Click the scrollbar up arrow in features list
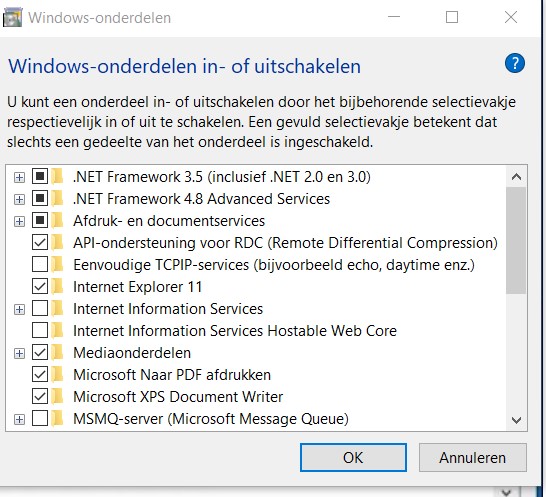This screenshot has height=497, width=546. [516, 177]
